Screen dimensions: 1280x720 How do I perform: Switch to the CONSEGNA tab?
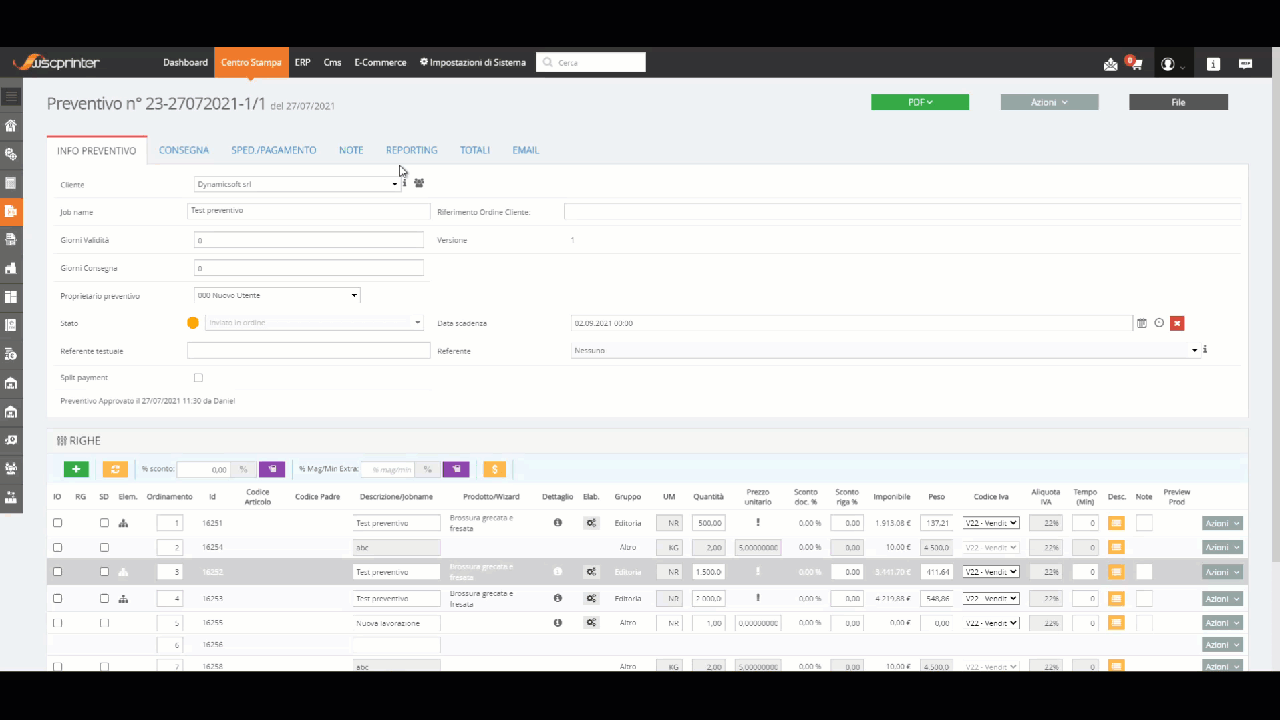pyautogui.click(x=184, y=150)
